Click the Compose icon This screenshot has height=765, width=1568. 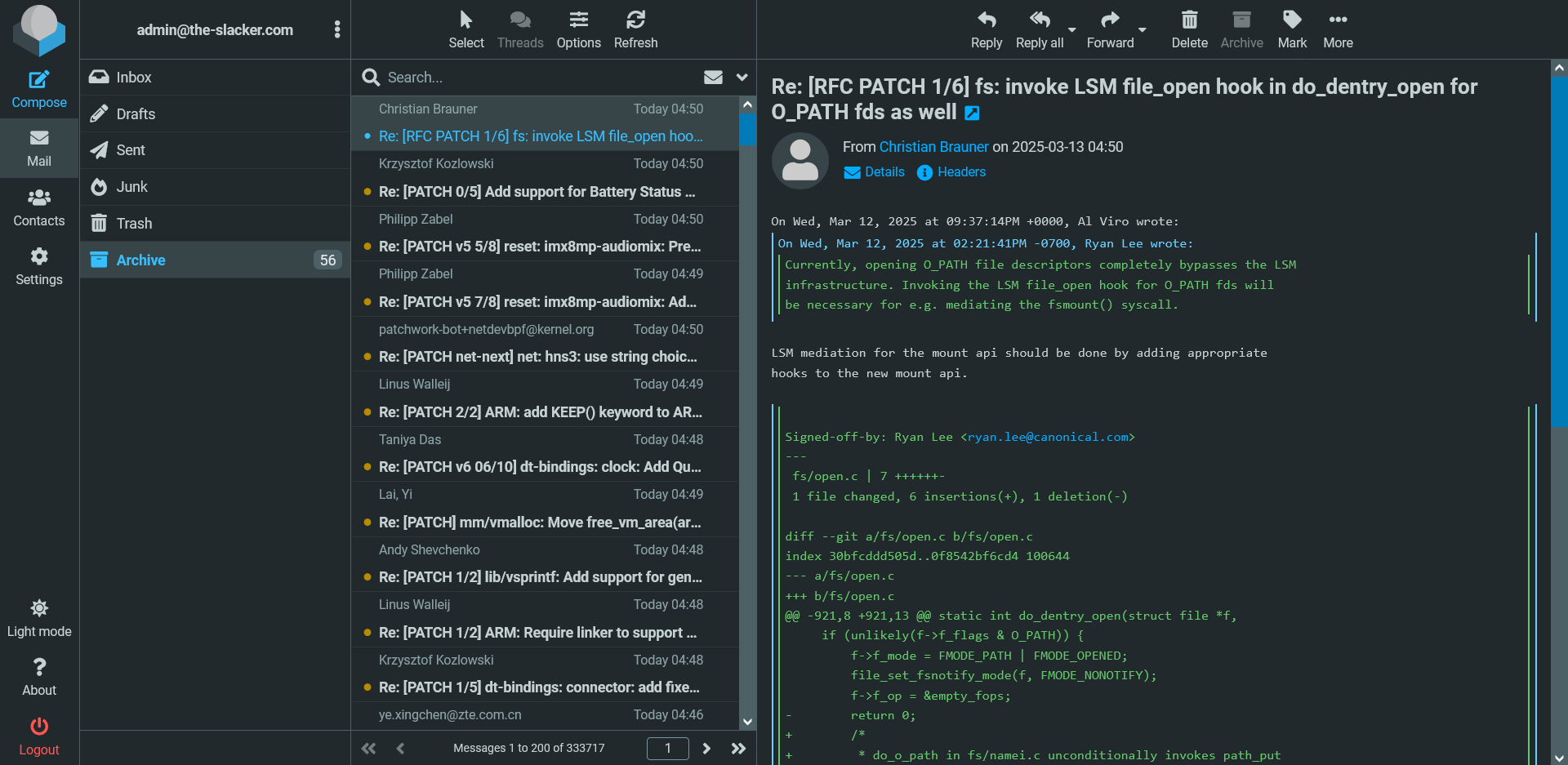tap(39, 79)
